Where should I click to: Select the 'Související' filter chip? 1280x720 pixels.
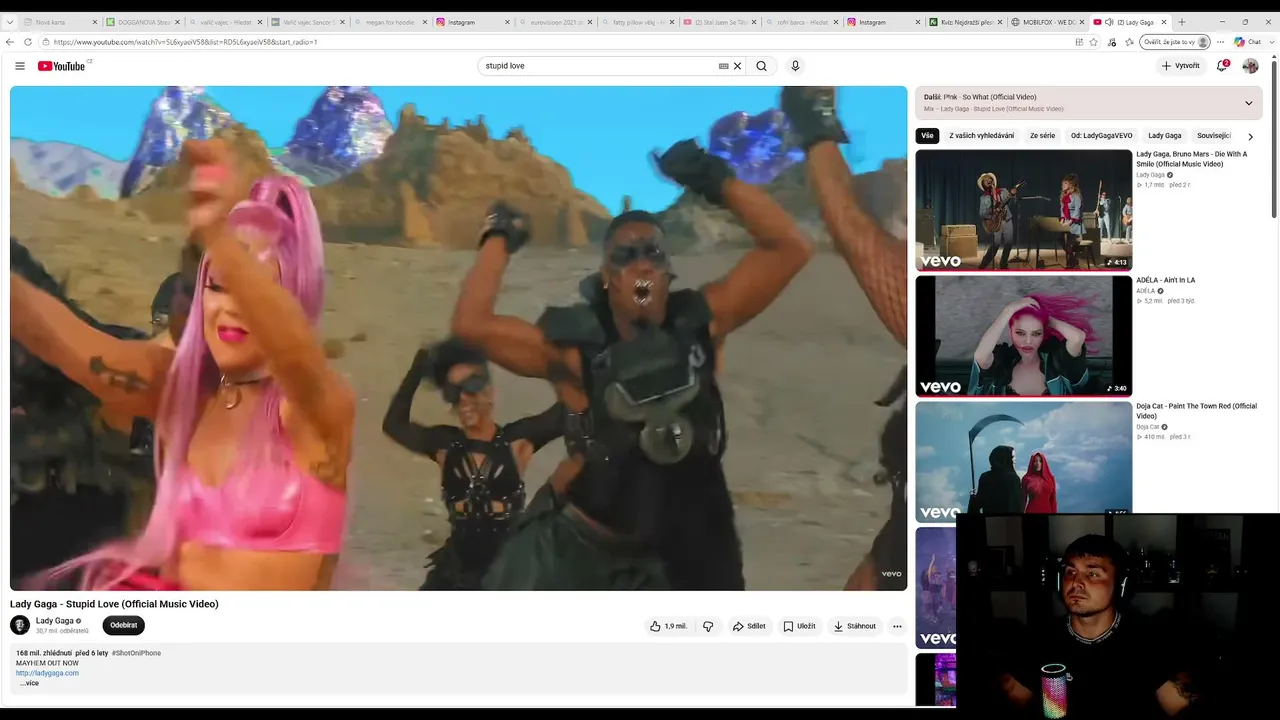pos(1214,136)
